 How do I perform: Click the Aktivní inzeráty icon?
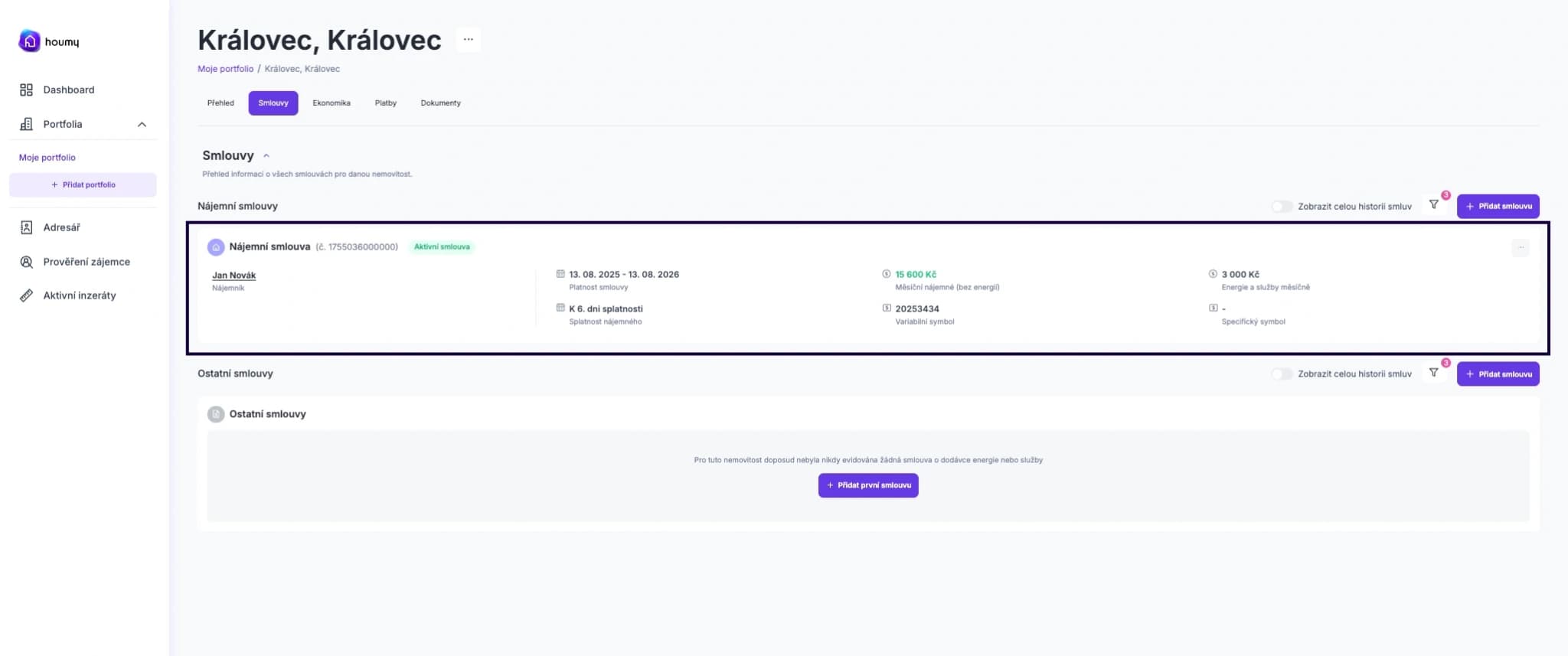(26, 295)
